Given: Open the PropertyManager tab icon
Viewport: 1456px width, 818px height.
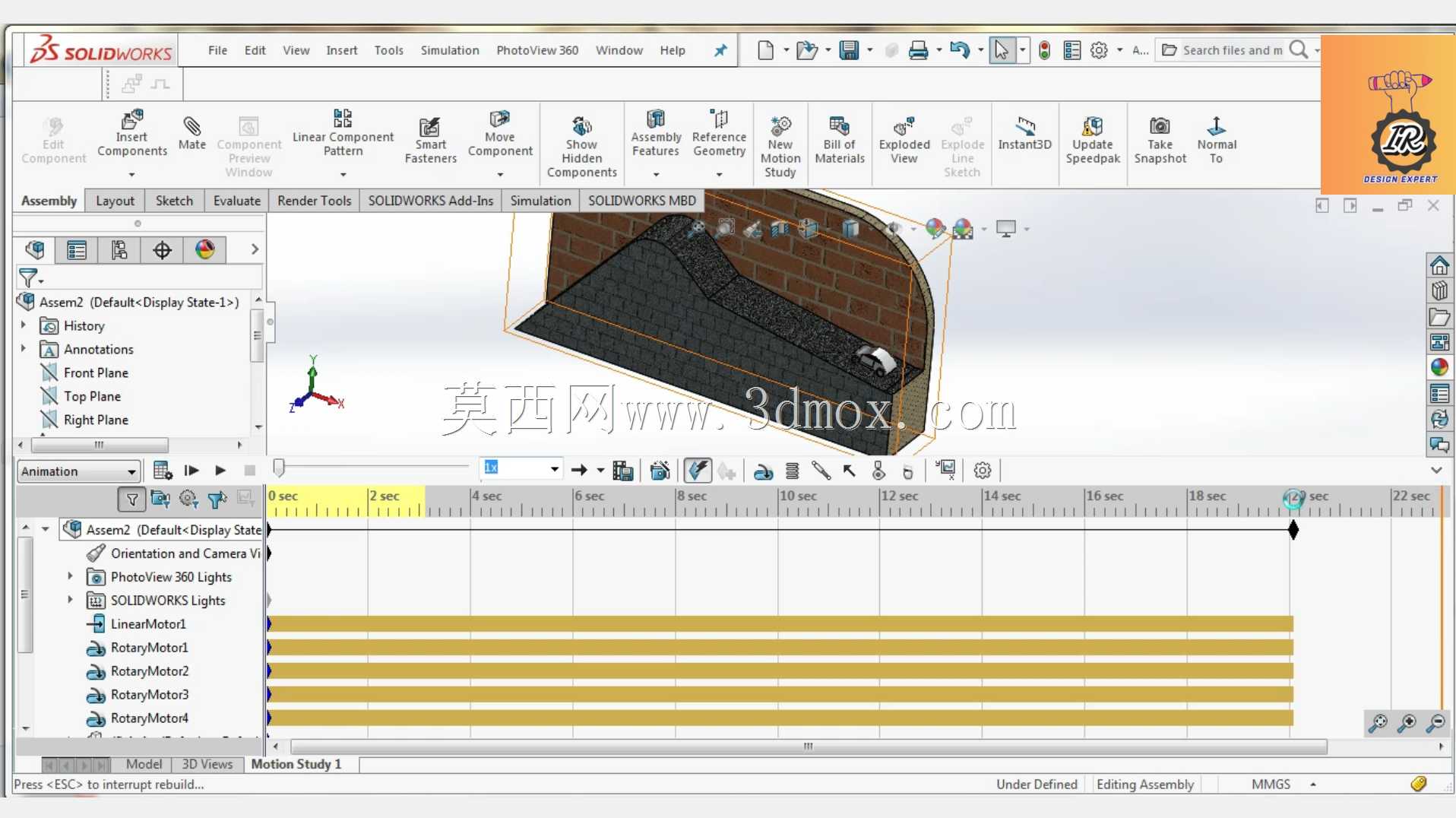Looking at the screenshot, I should (77, 249).
